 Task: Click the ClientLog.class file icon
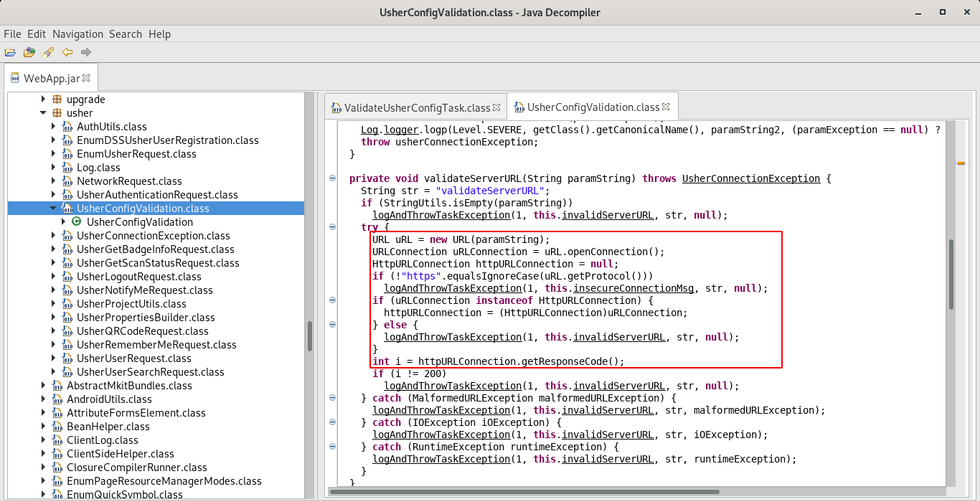[58, 440]
